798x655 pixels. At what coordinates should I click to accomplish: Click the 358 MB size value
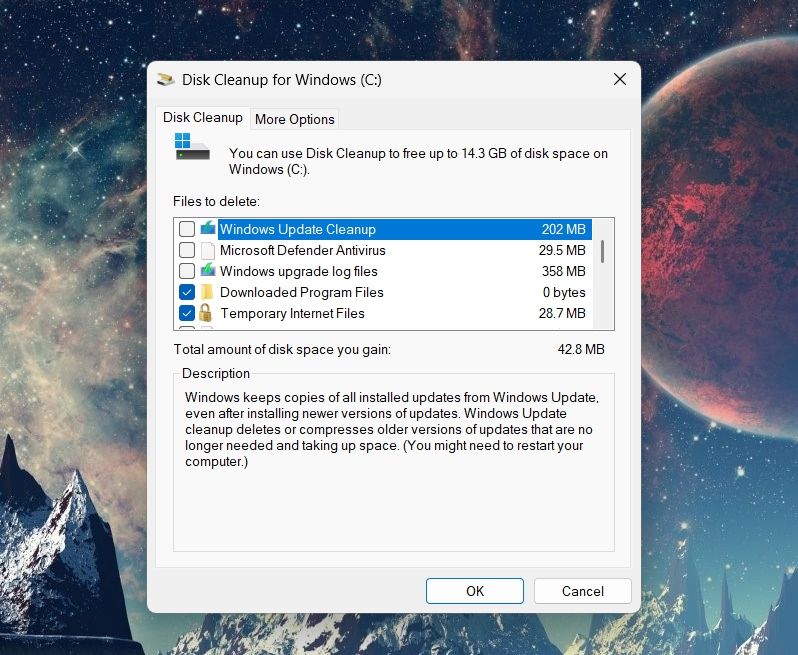click(563, 271)
